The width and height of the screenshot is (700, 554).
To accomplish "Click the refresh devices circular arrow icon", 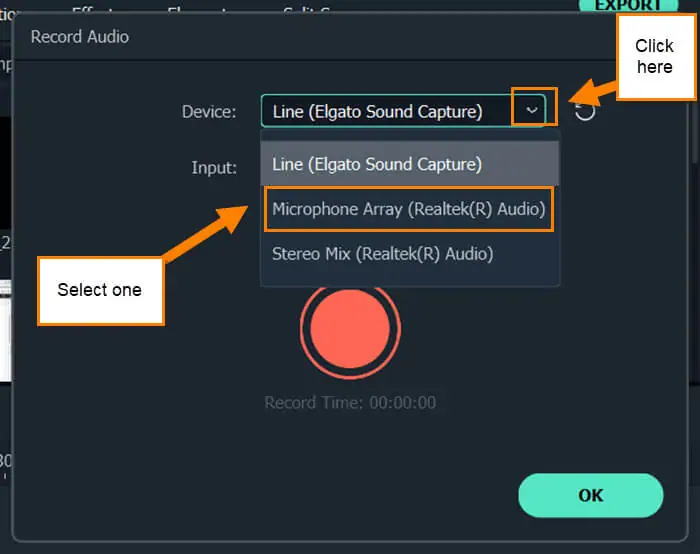I will point(584,111).
